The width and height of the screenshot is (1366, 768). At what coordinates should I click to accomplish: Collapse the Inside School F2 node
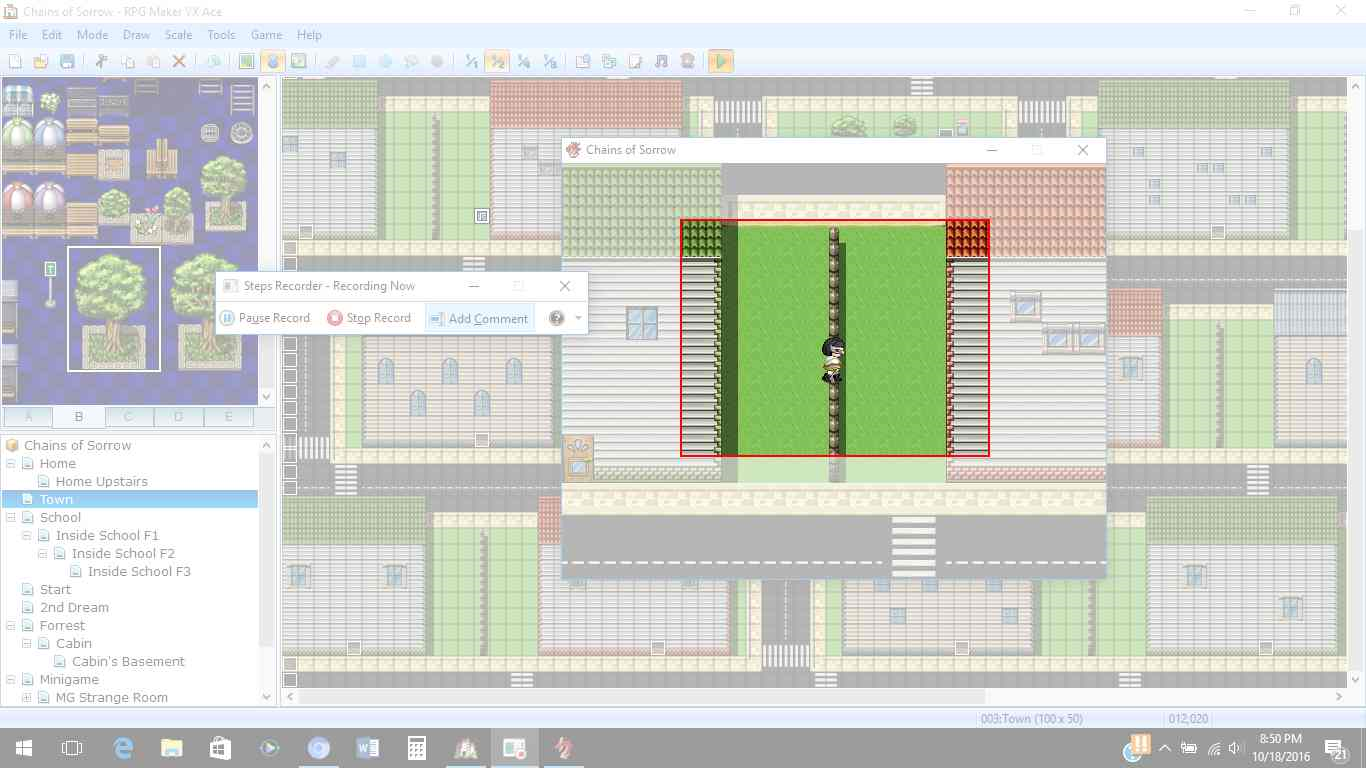click(x=43, y=554)
